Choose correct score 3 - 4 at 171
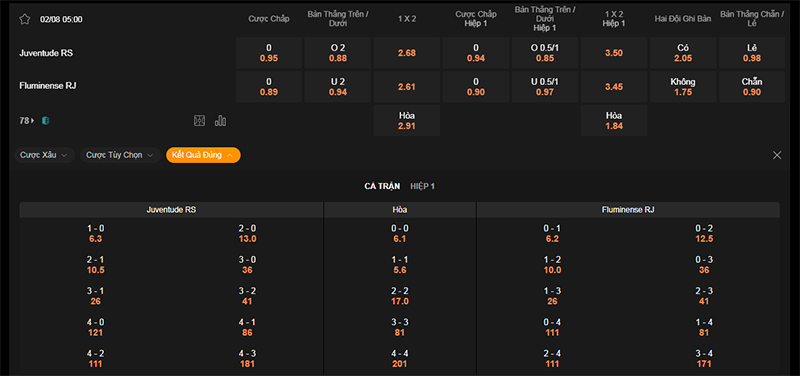The image size is (800, 376). [704, 359]
